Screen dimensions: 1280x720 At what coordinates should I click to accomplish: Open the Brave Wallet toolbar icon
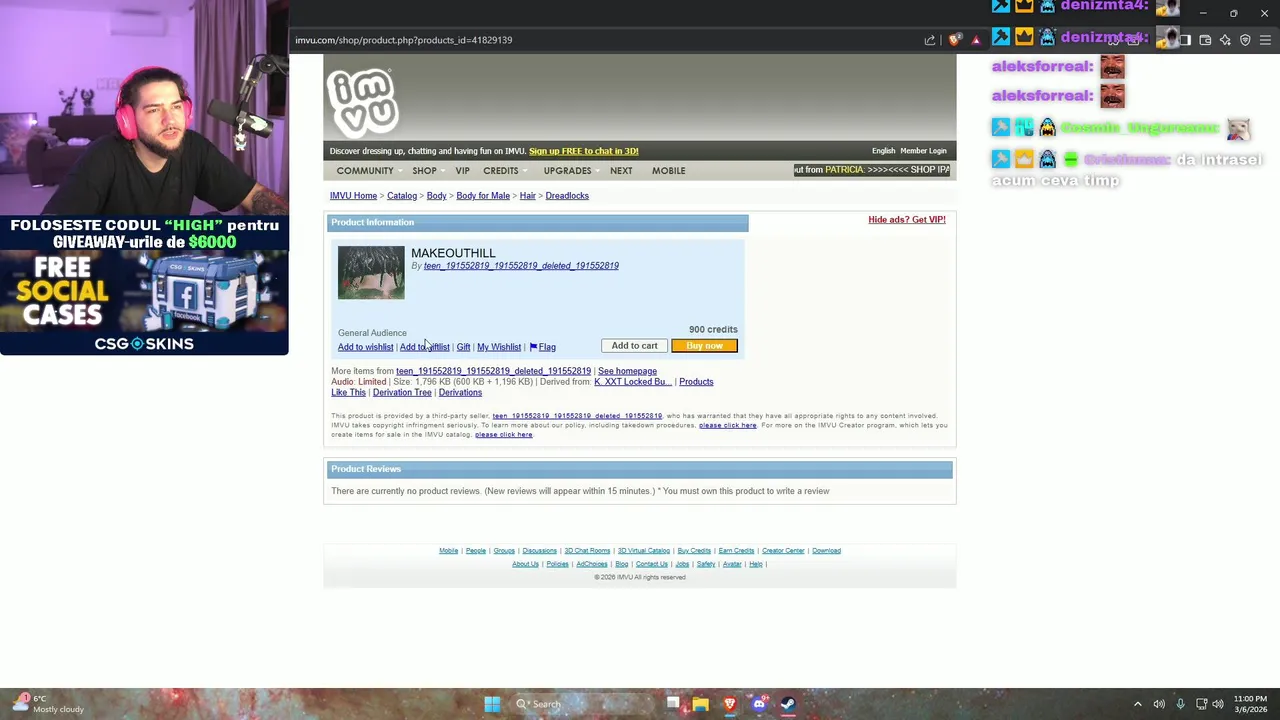pyautogui.click(x=1205, y=40)
